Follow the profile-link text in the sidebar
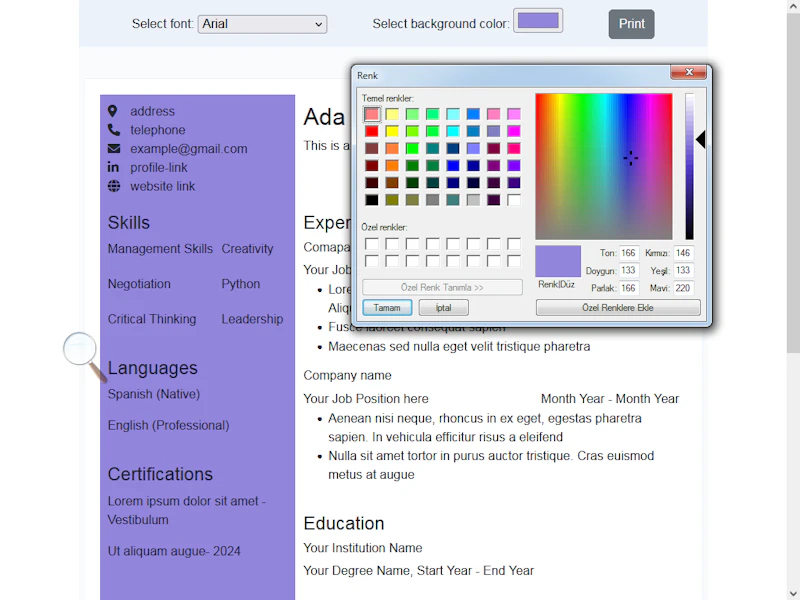800x600 pixels. (157, 167)
